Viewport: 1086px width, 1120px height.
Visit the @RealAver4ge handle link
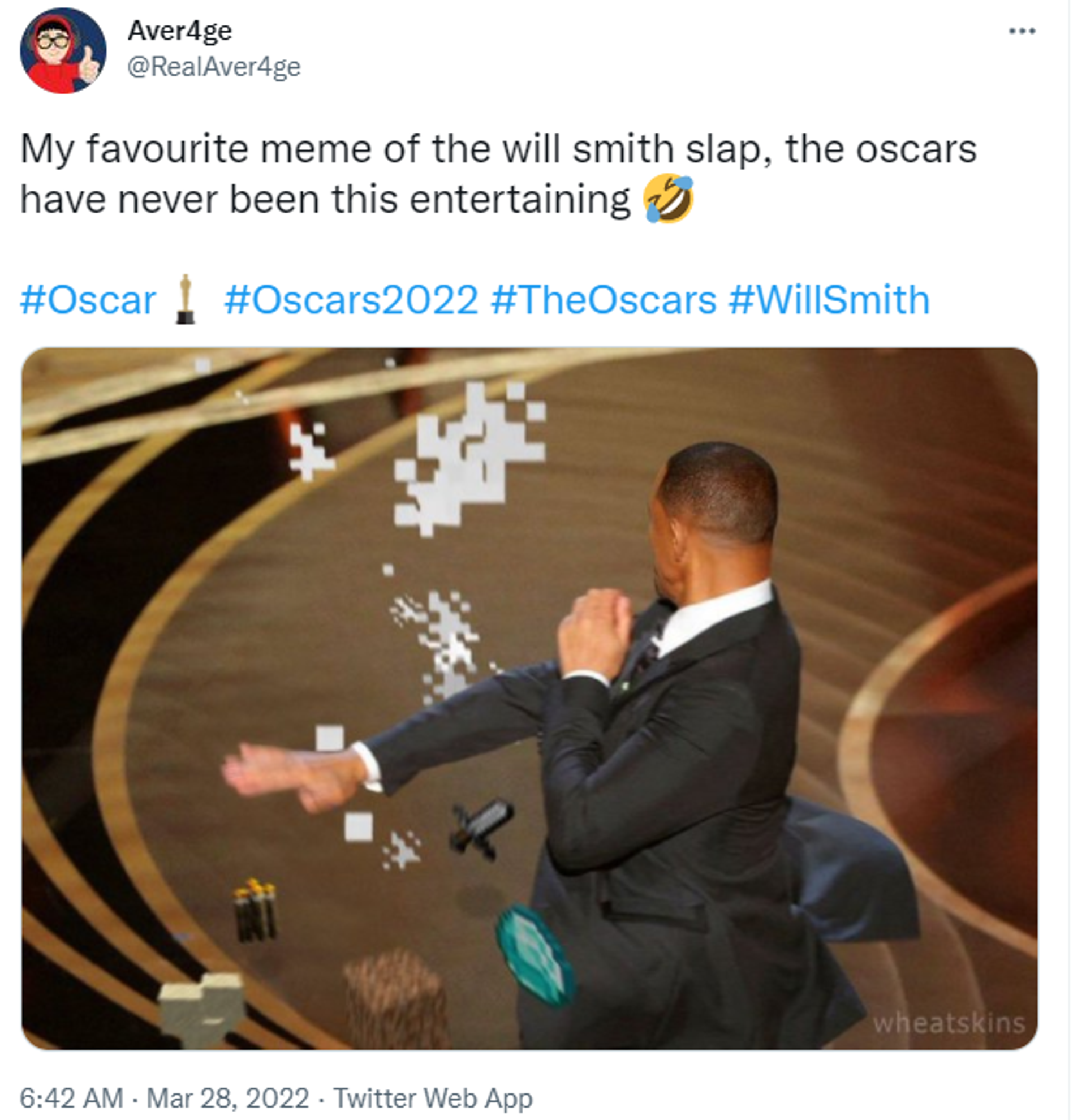coord(214,67)
